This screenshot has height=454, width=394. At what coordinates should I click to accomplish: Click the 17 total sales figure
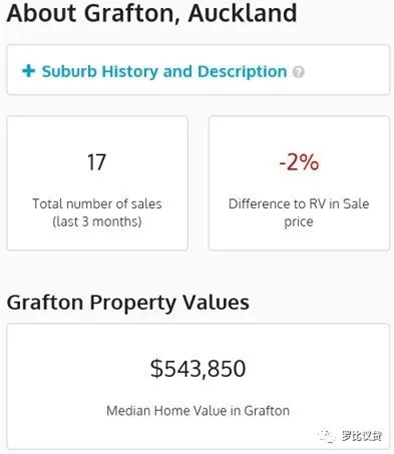[x=97, y=162]
